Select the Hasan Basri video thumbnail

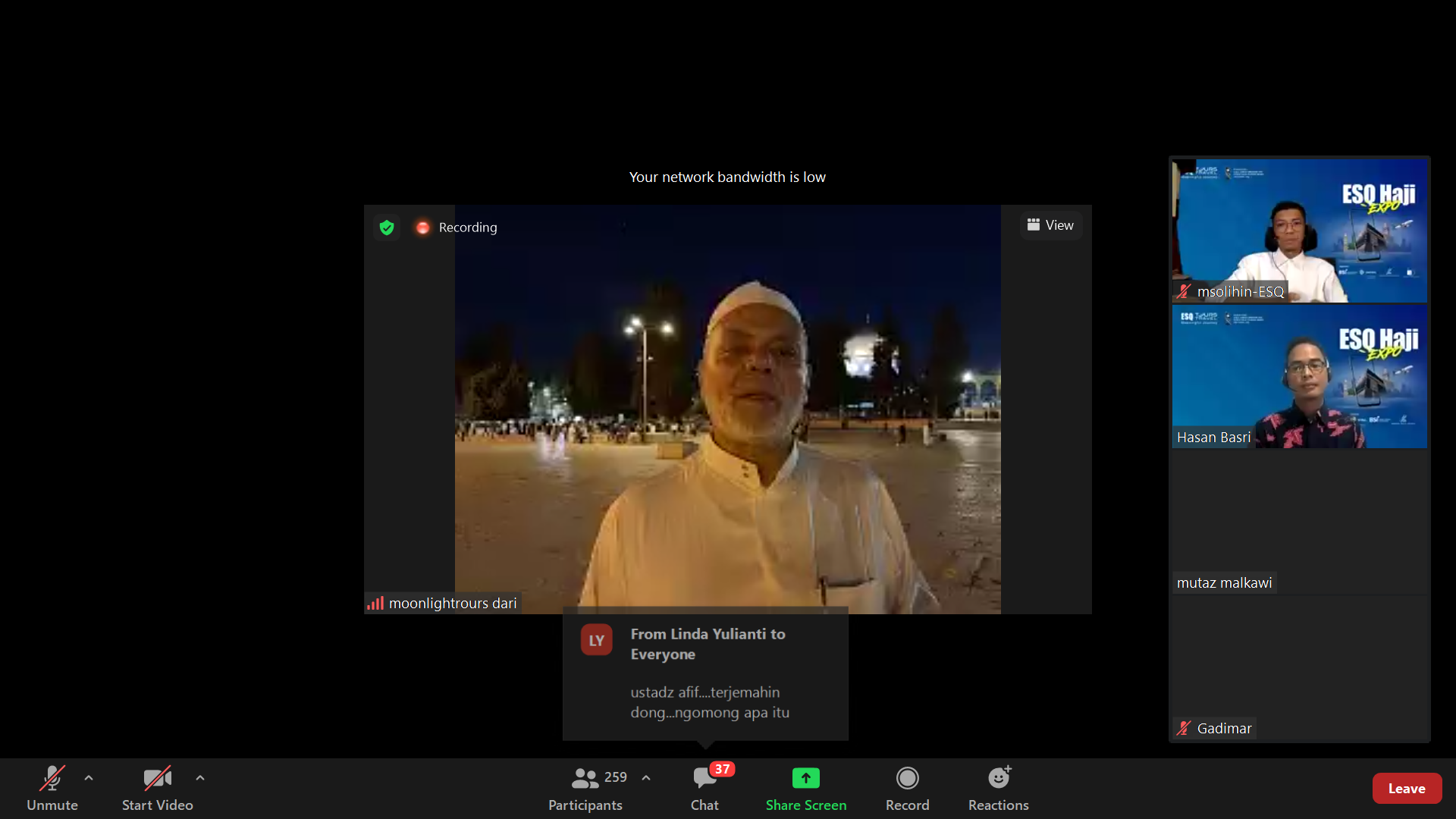[x=1299, y=376]
